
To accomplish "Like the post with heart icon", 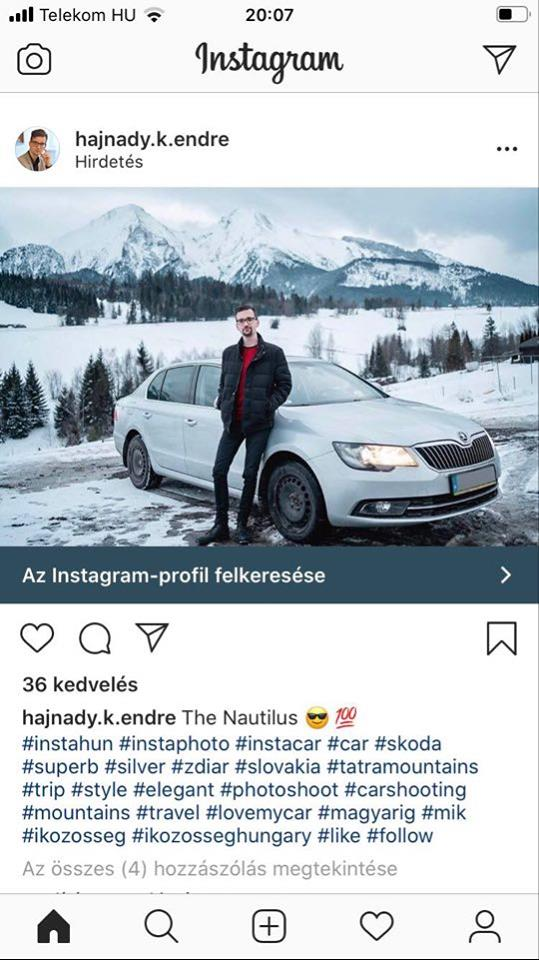I will click(x=37, y=638).
